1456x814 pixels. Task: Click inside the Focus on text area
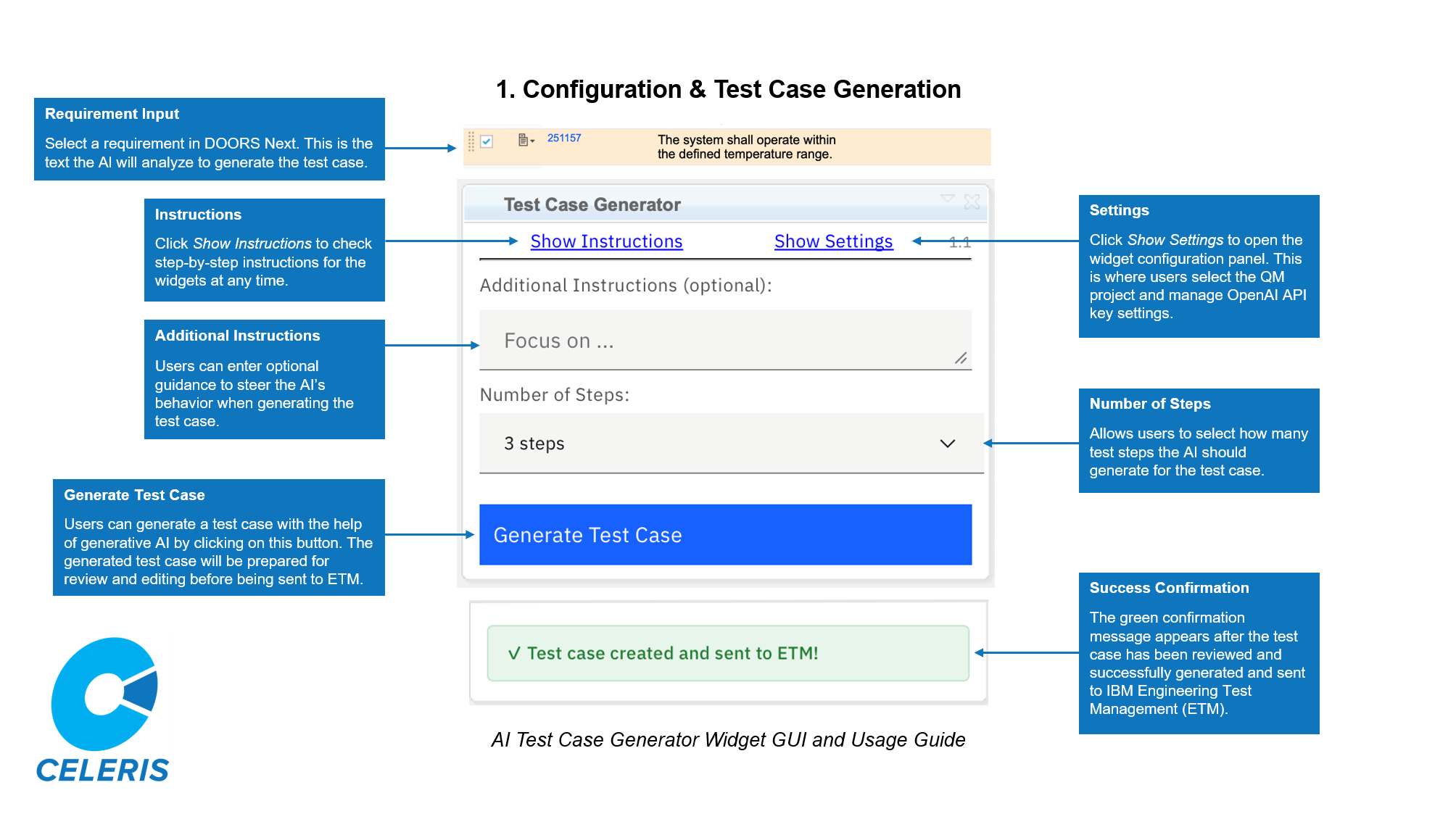coord(725,341)
